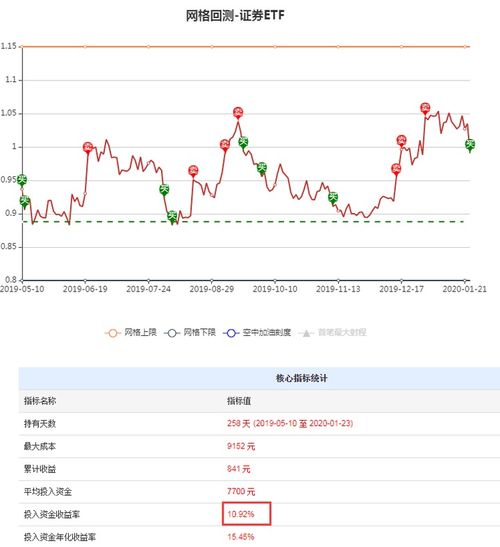Click the 核心指标统计 table header

301,378
